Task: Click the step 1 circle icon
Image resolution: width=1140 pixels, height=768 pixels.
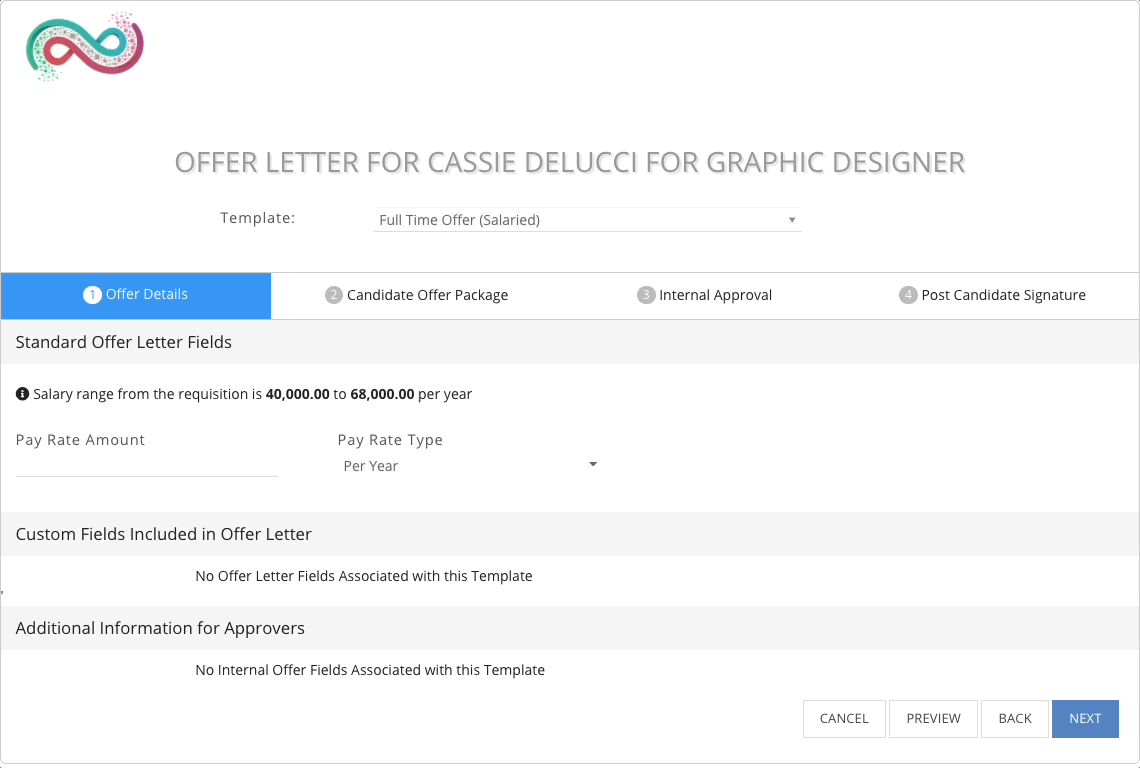Action: pyautogui.click(x=92, y=295)
